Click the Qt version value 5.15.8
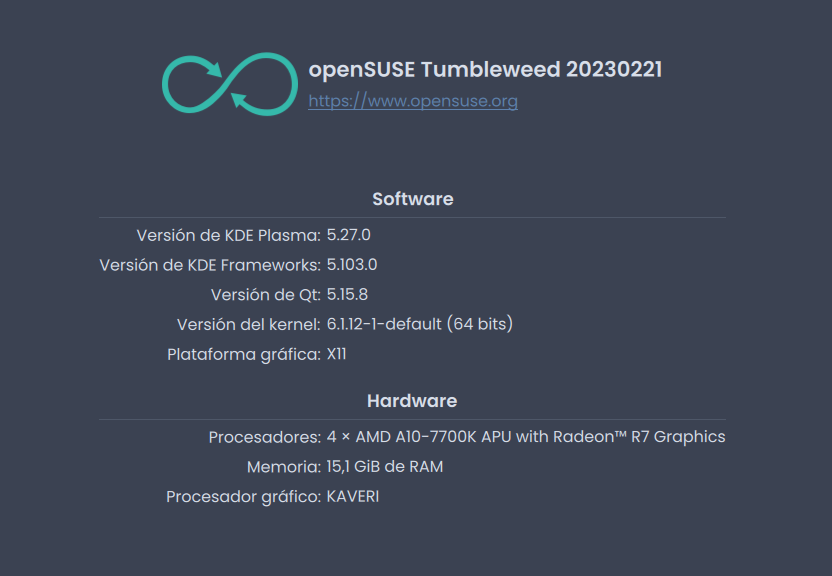Image resolution: width=832 pixels, height=576 pixels. click(x=347, y=294)
